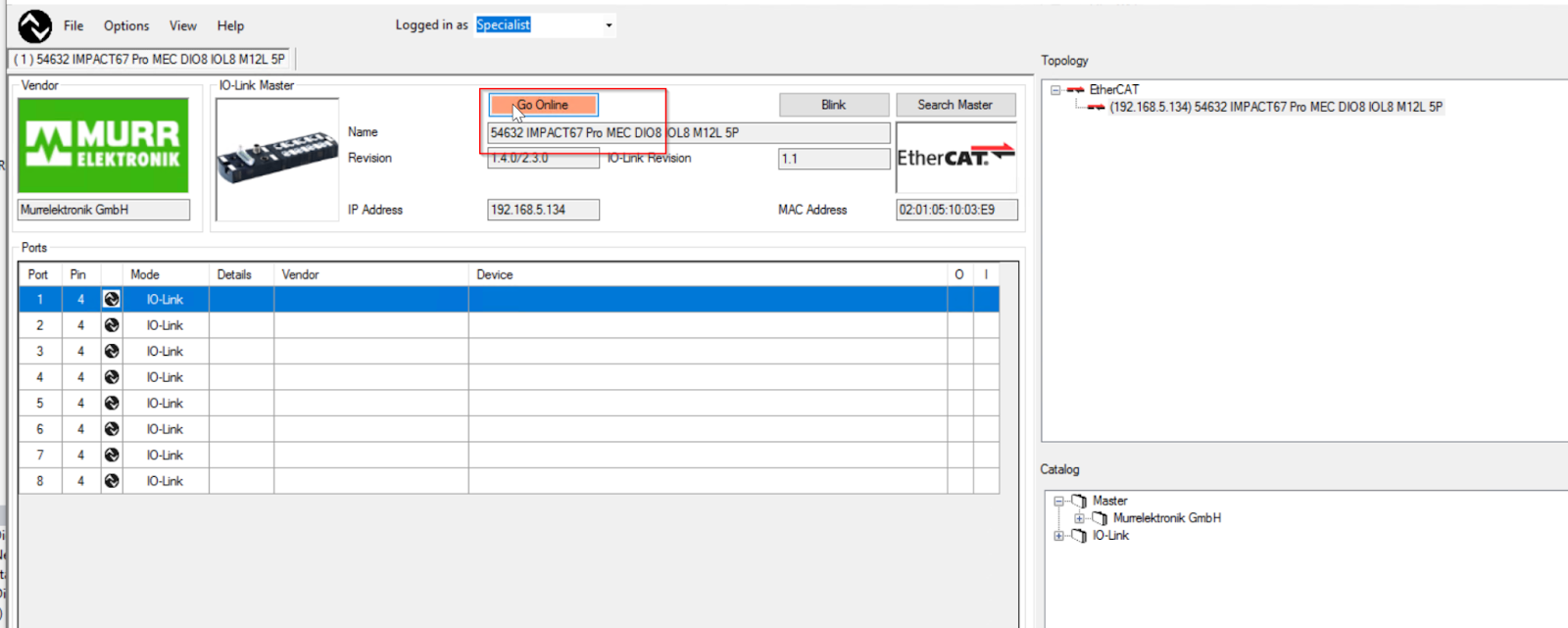1568x628 pixels.
Task: Click the Device cell in port 2 row
Action: (708, 325)
